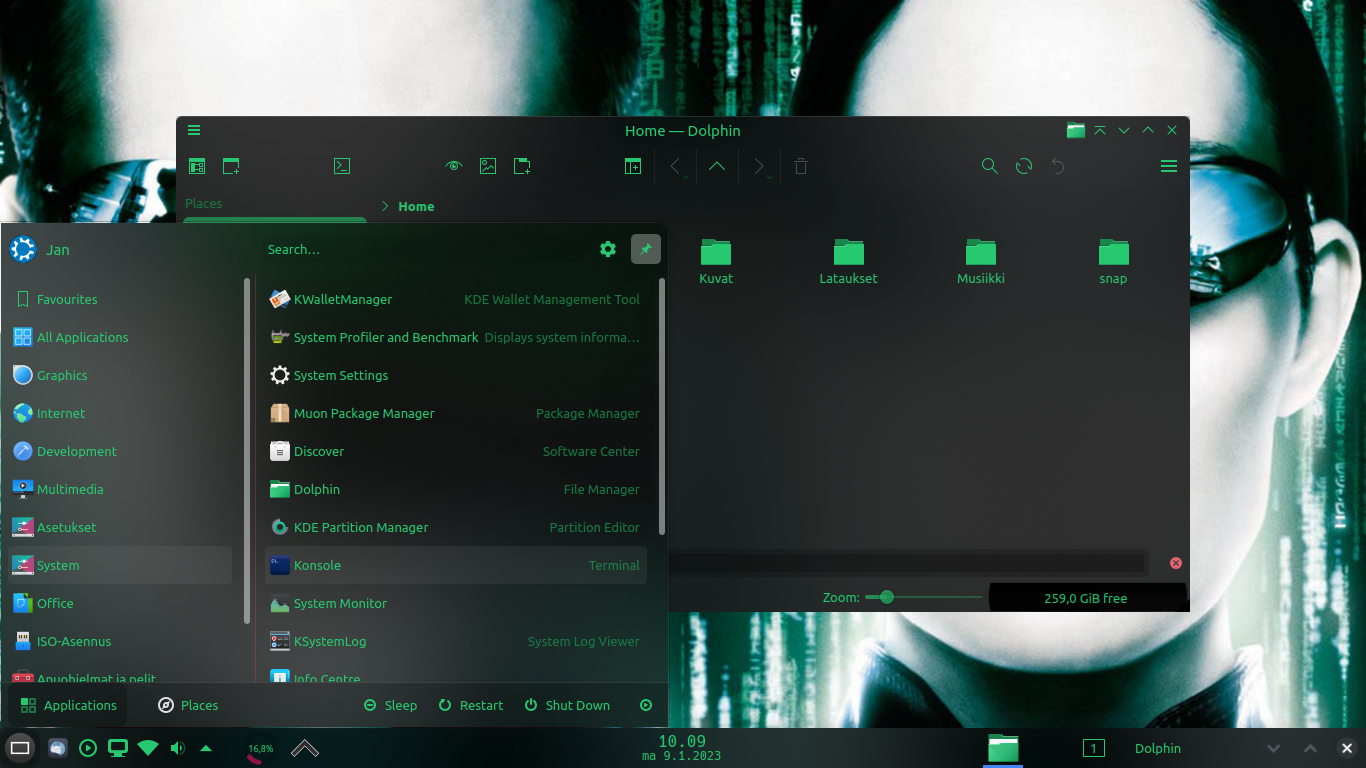Go up one folder level in Dolphin
The width and height of the screenshot is (1366, 768).
click(x=717, y=166)
